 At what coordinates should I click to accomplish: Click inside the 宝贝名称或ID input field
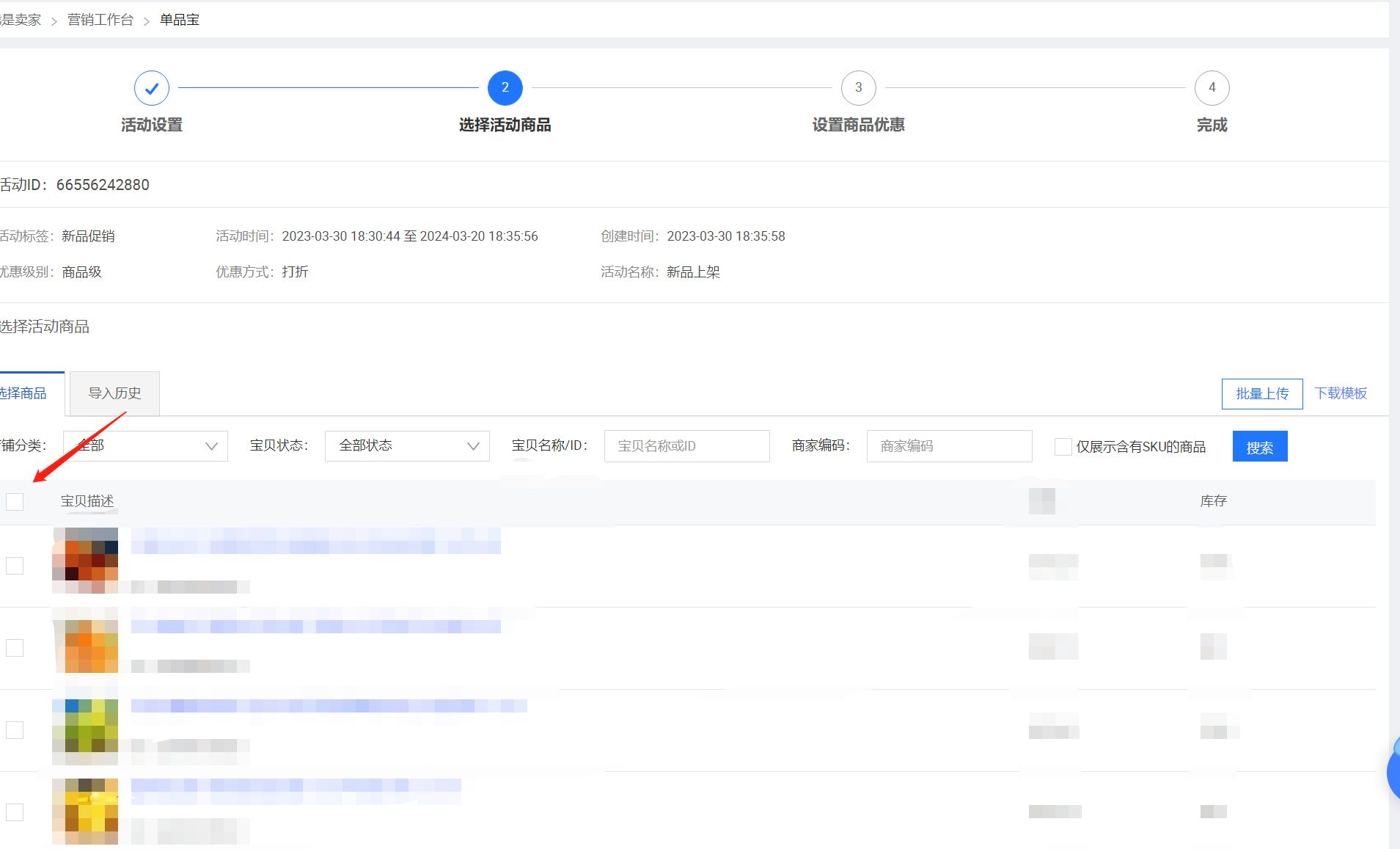point(686,445)
